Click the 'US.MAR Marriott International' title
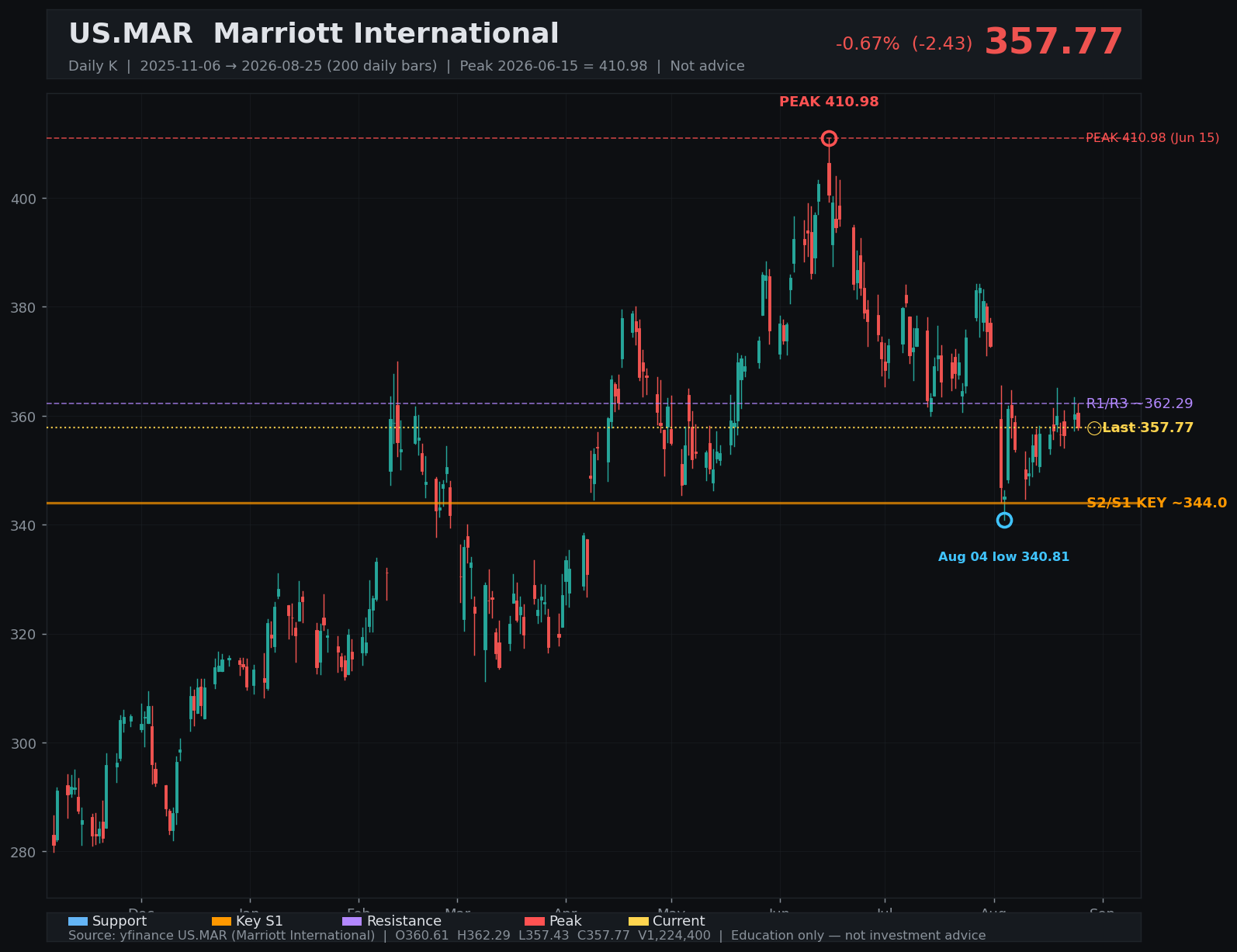 (314, 34)
